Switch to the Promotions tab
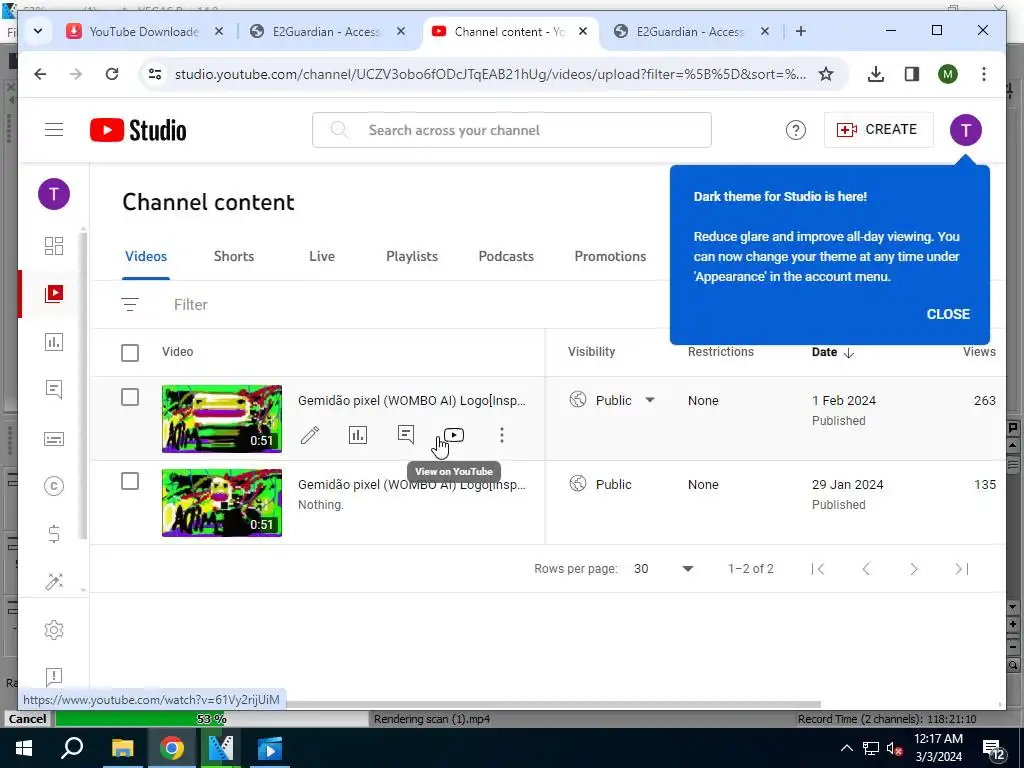 (x=610, y=256)
